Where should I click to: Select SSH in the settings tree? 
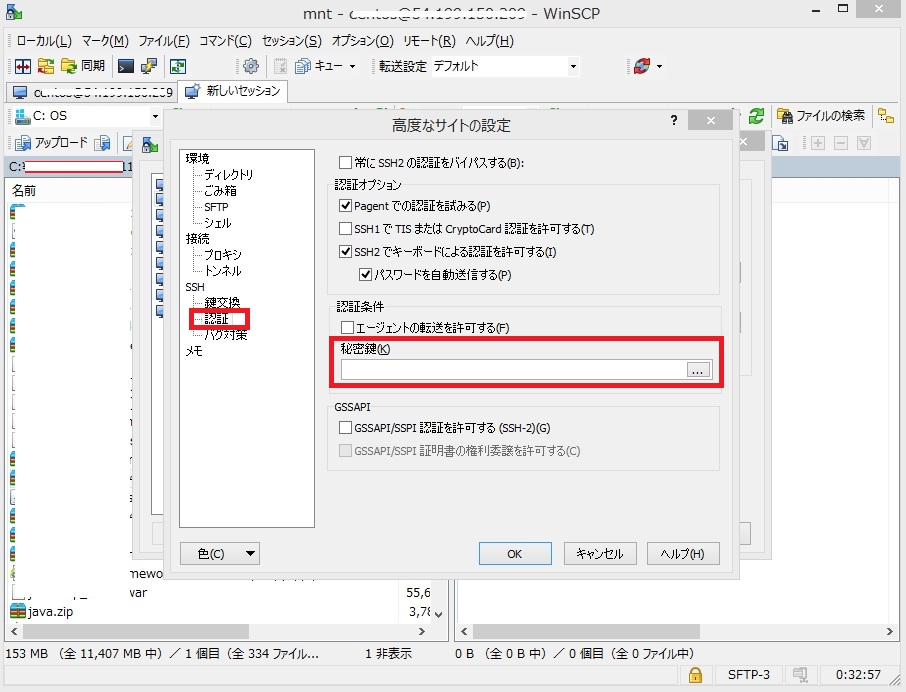[195, 287]
